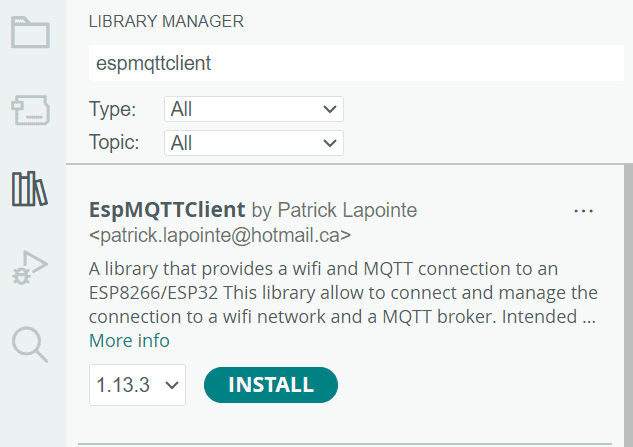The image size is (633, 447).
Task: Expand the Topic filter dropdown
Action: click(254, 143)
